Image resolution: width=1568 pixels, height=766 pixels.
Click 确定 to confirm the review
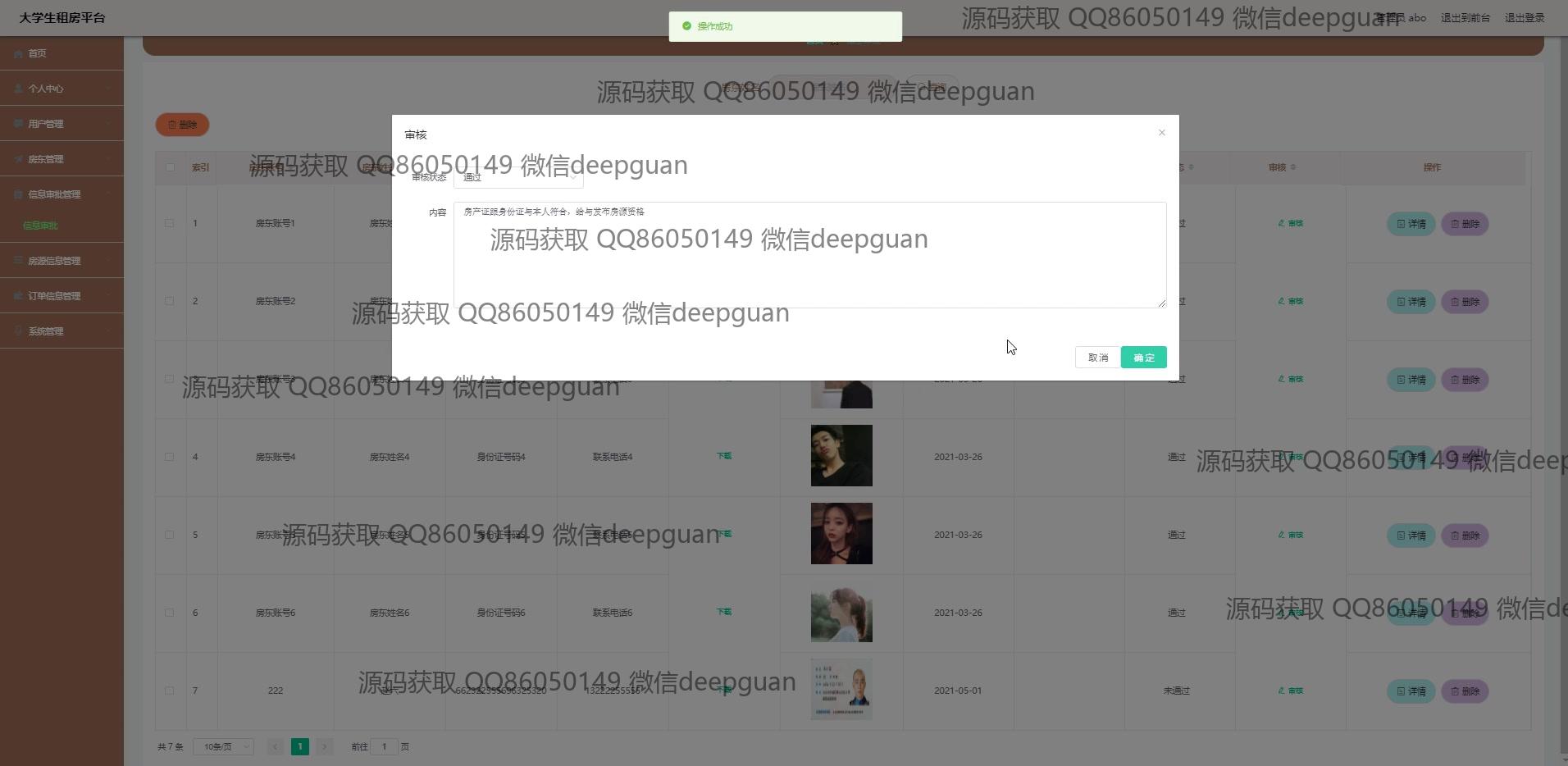[1144, 358]
